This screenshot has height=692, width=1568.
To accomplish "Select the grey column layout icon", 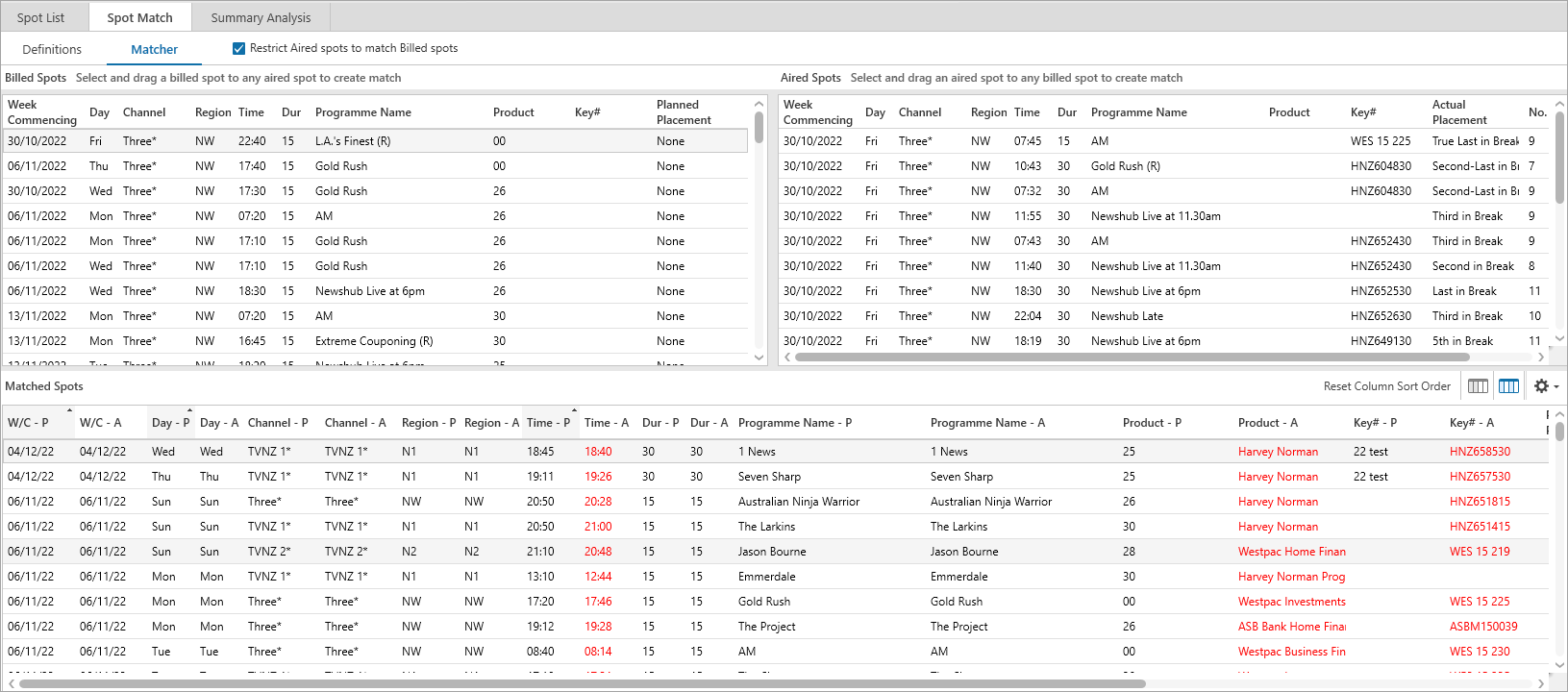I will [x=1478, y=386].
